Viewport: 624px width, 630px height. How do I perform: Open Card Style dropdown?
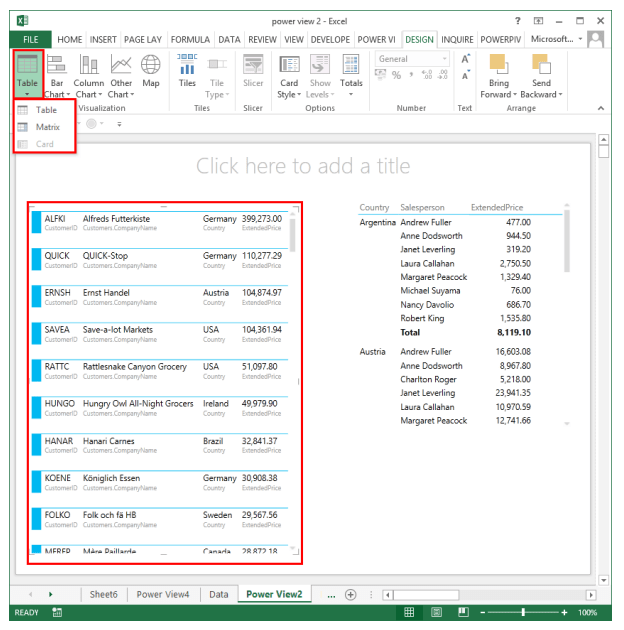[x=289, y=76]
